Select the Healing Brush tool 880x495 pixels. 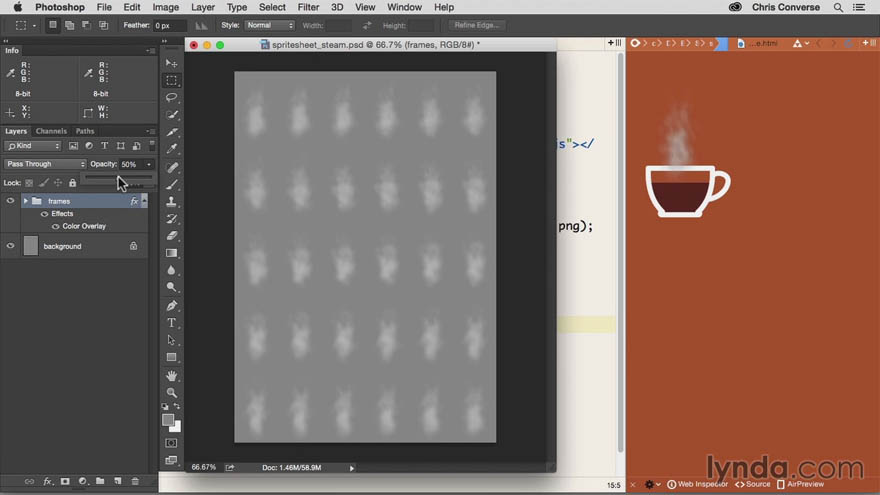click(172, 167)
